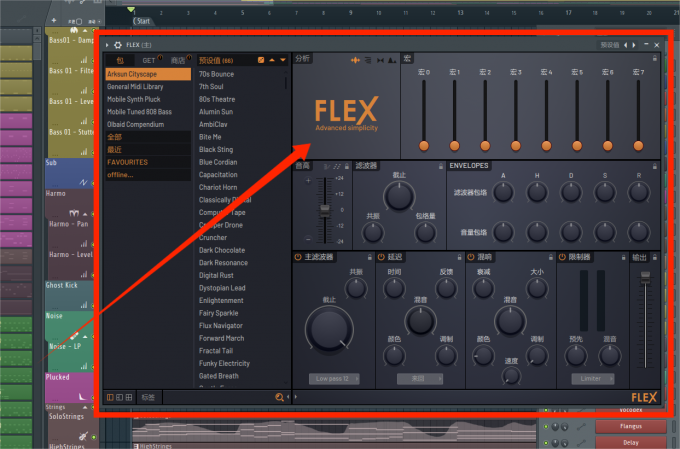Click master filter large cutoff knob
Screen dimensions: 680x449
[x=329, y=329]
